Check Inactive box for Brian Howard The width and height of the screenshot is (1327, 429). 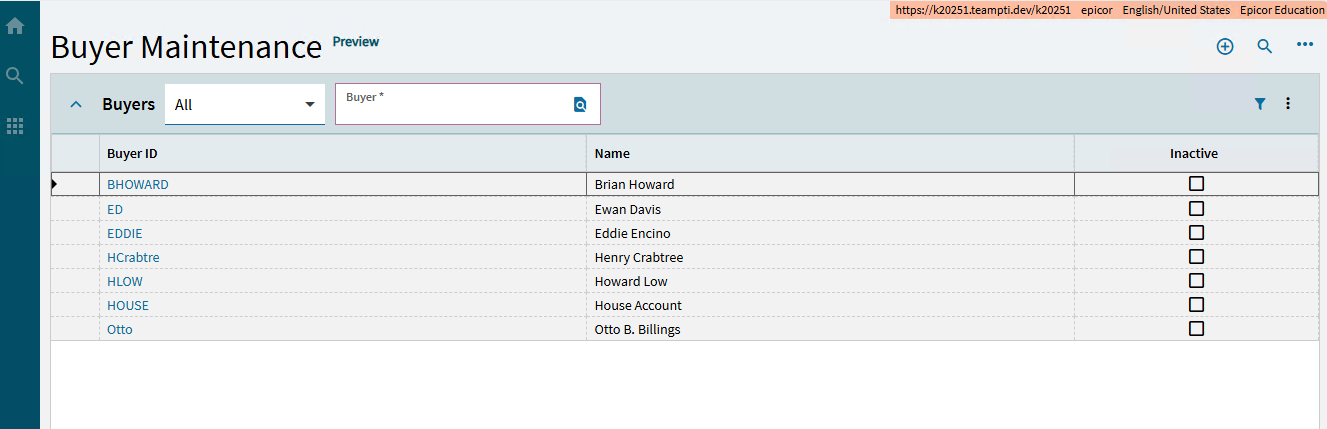1196,184
